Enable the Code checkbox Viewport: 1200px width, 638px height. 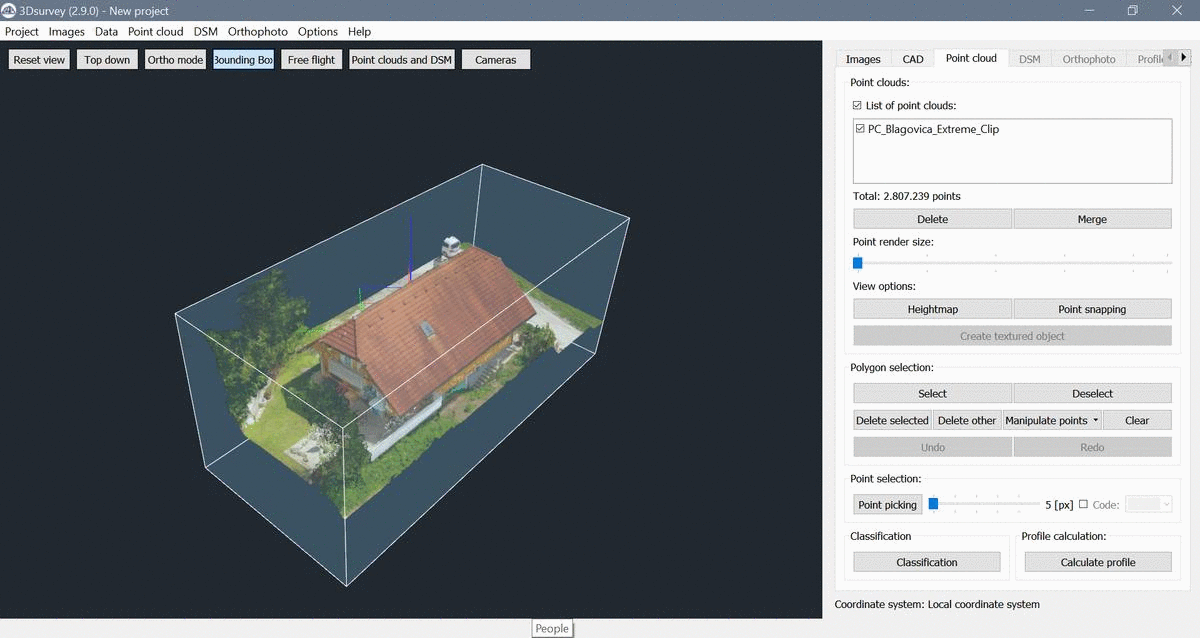click(1083, 505)
